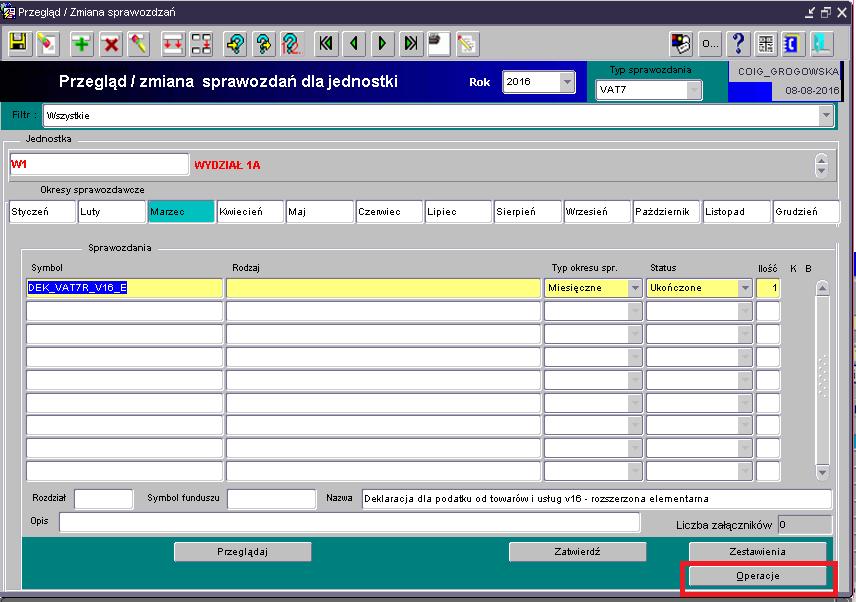Open the Typ sprawozdania VAT7 dropdown
Screen dimensions: 856x602
coord(694,90)
